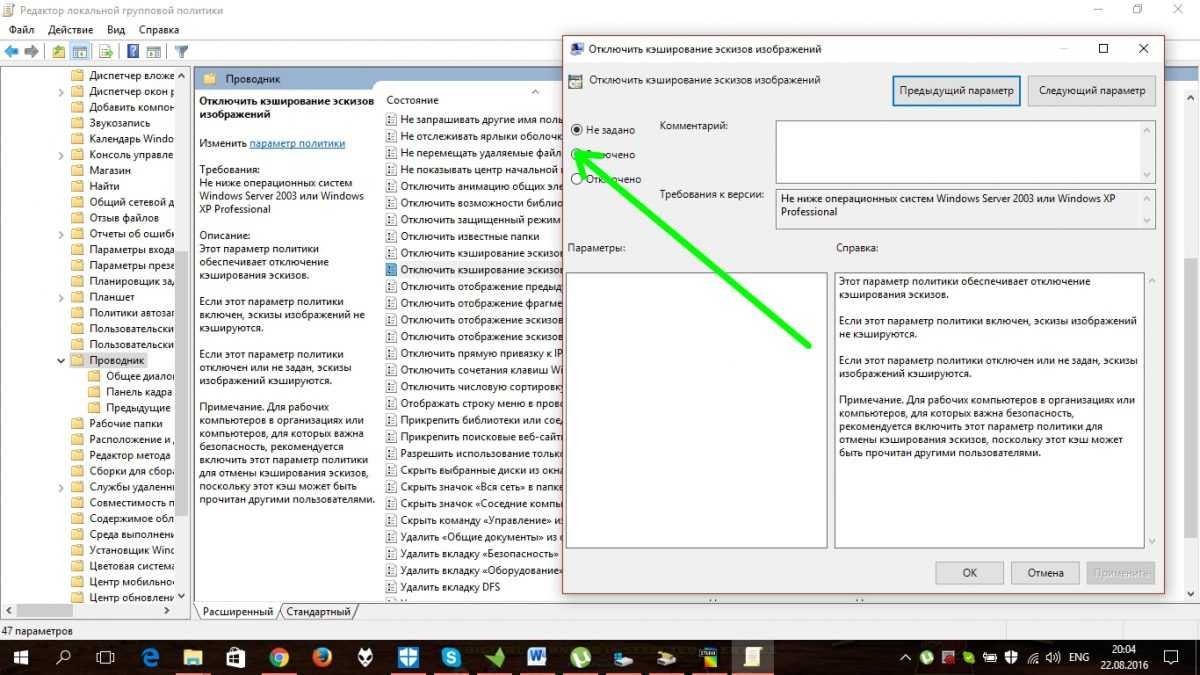Click the 'параметр политики' link
The height and width of the screenshot is (675, 1200).
tap(297, 143)
